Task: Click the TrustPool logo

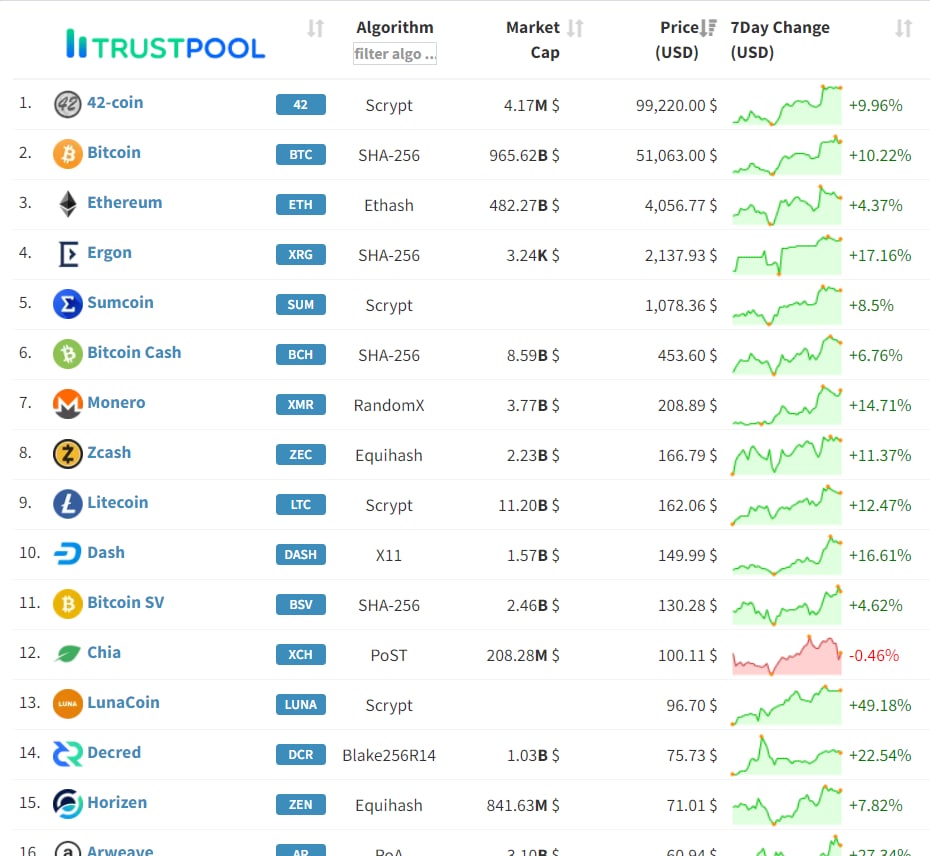Action: click(x=165, y=44)
